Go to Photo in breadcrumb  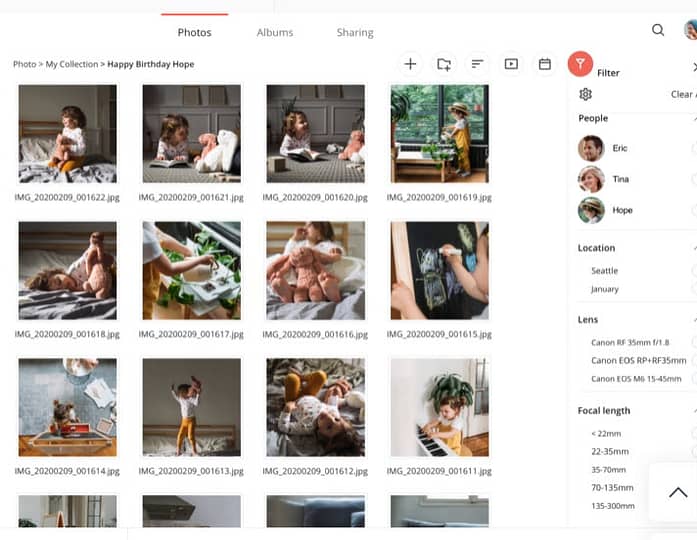[x=24, y=64]
